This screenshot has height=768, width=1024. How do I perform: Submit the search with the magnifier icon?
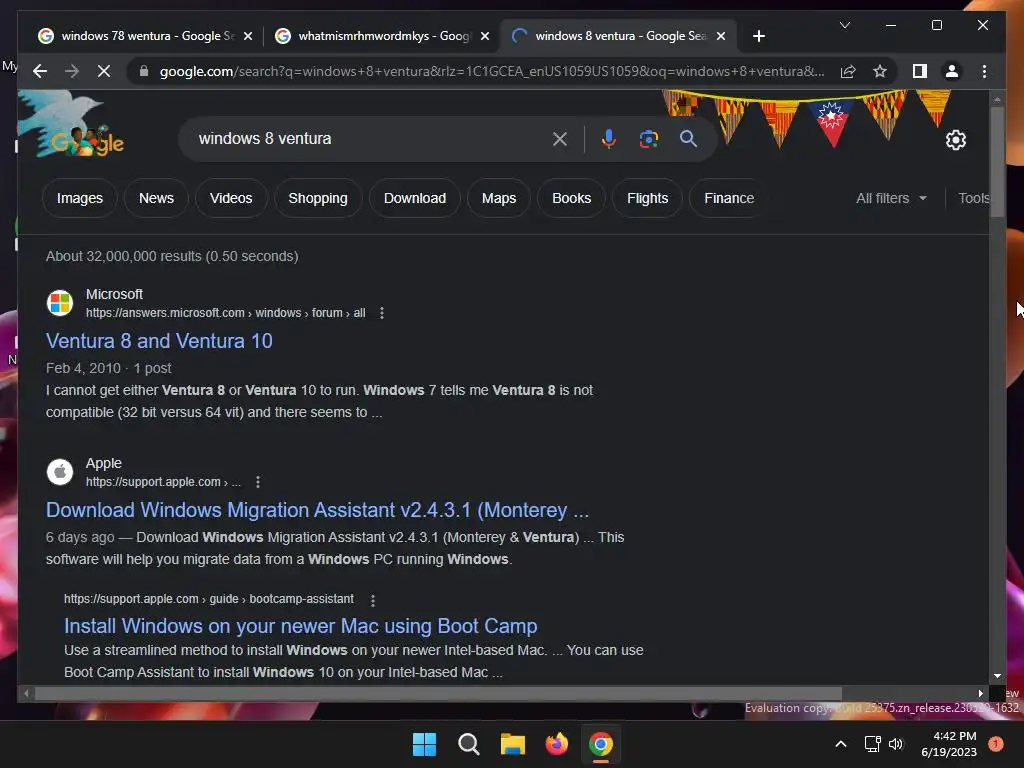(688, 138)
